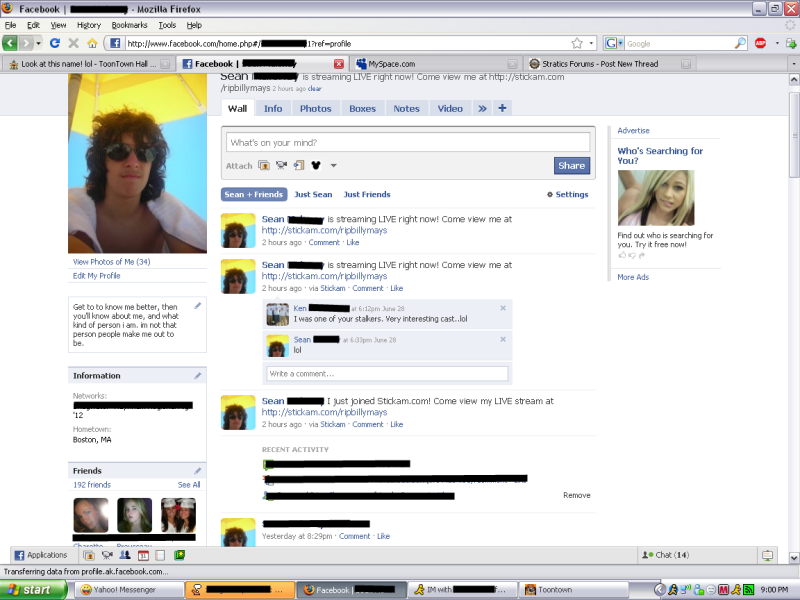The image size is (800, 600).
Task: Show more profile tabs with the double chevron
Action: (482, 108)
